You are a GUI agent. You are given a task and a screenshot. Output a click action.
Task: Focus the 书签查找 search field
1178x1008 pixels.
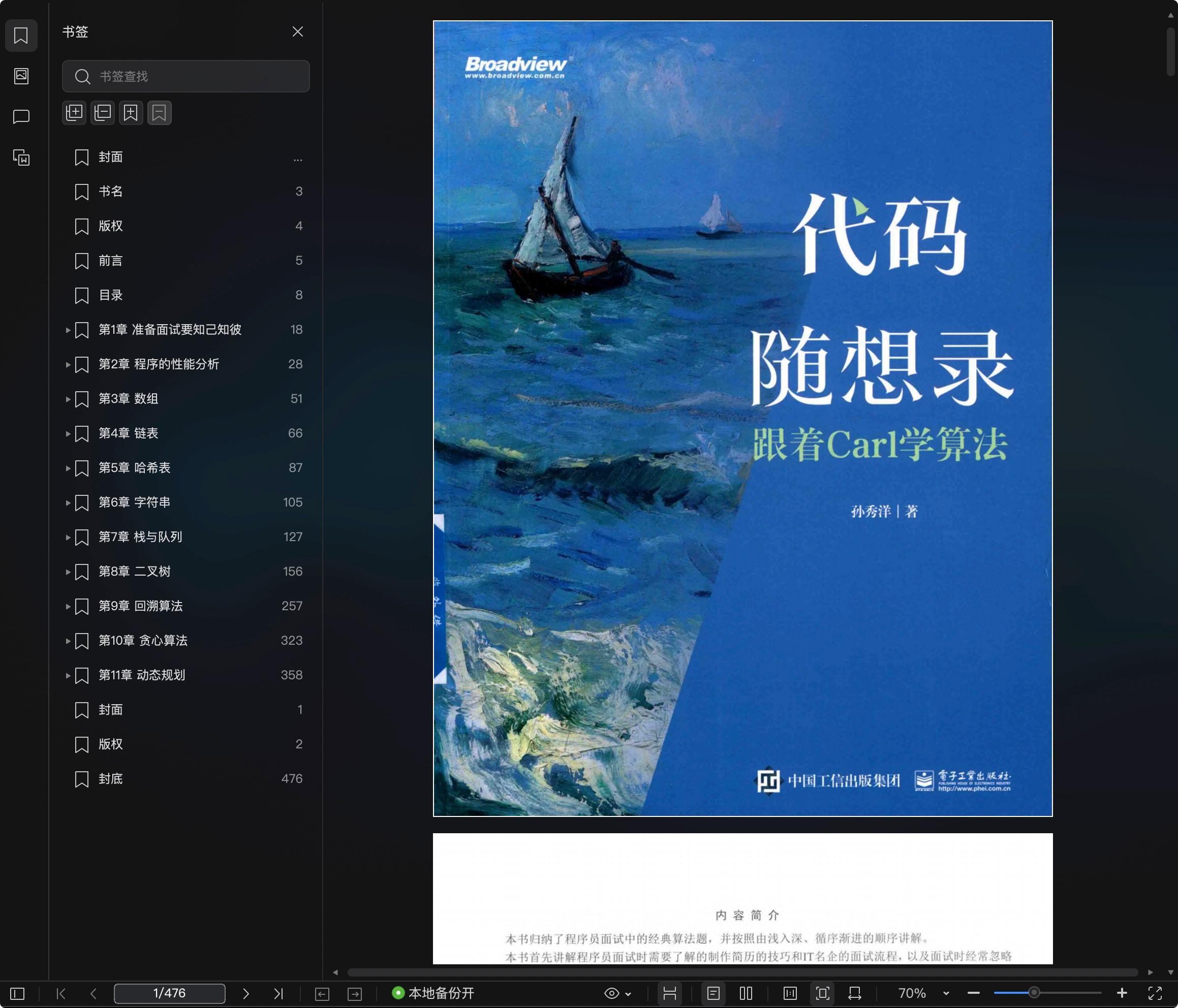pyautogui.click(x=186, y=76)
